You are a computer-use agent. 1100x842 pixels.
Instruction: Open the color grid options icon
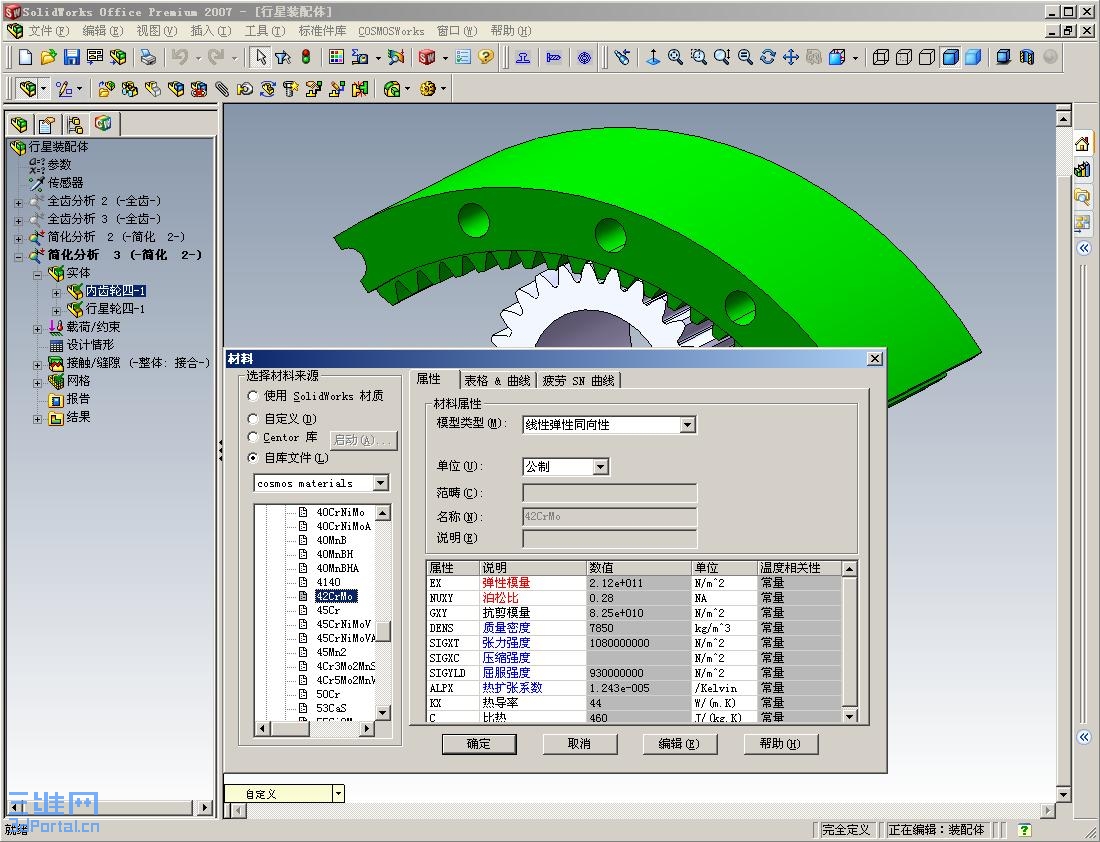pos(337,58)
